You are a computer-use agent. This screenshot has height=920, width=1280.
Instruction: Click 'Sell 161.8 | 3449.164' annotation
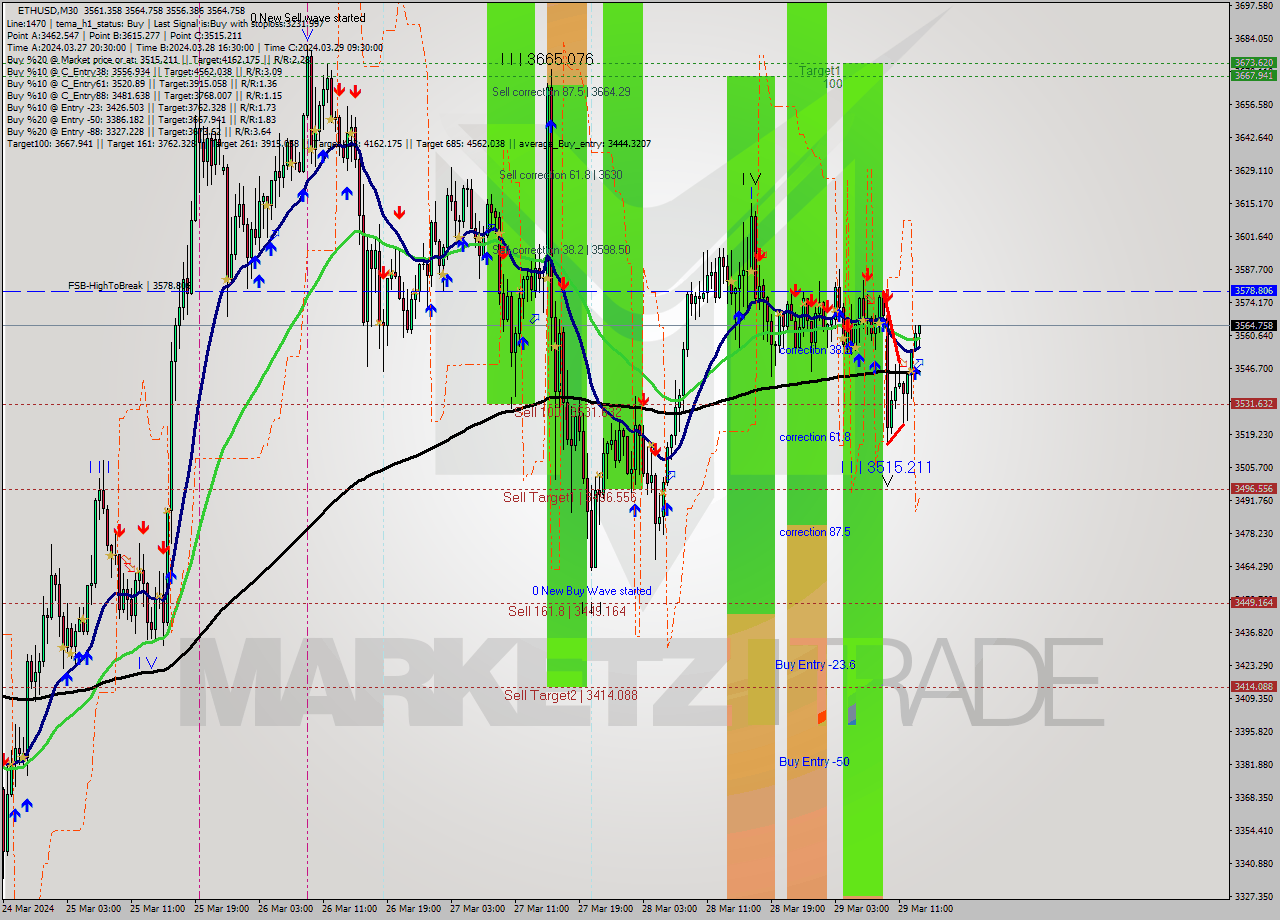pyautogui.click(x=567, y=611)
